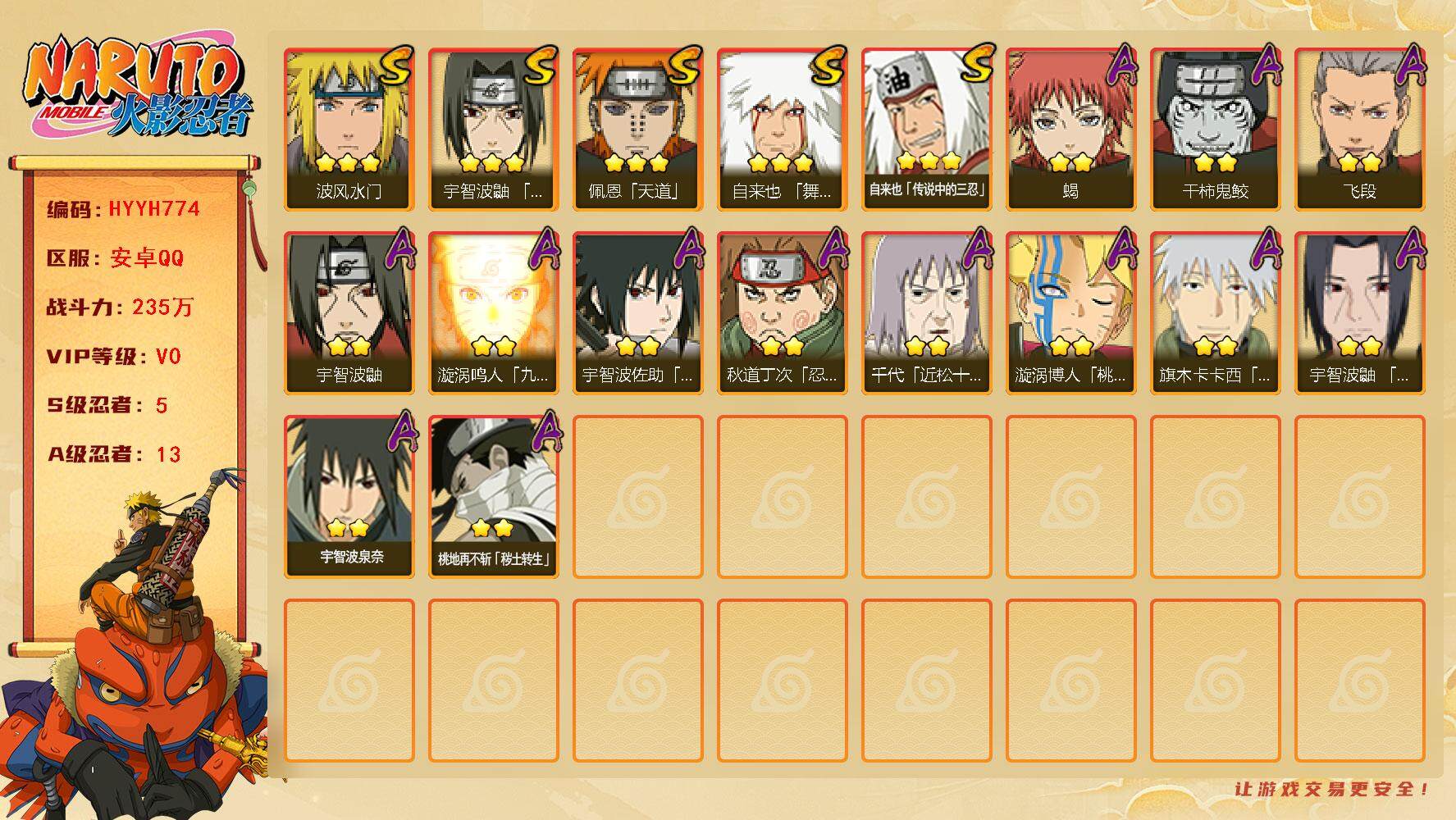This screenshot has height=820, width=1456.
Task: Select the 蝎 ninja portrait
Action: pos(1071,130)
